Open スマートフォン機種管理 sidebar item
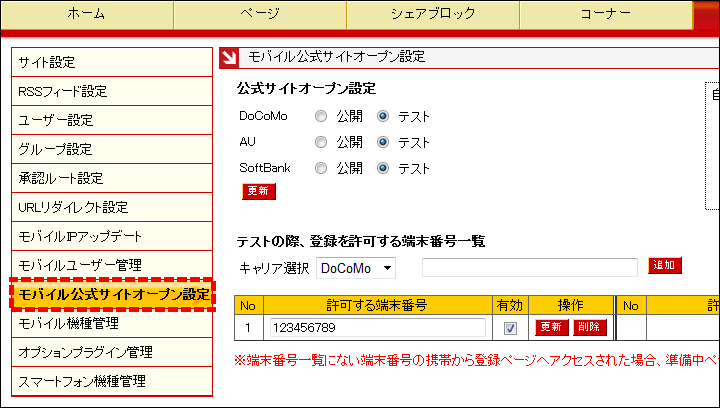The height and width of the screenshot is (408, 720). (112, 381)
